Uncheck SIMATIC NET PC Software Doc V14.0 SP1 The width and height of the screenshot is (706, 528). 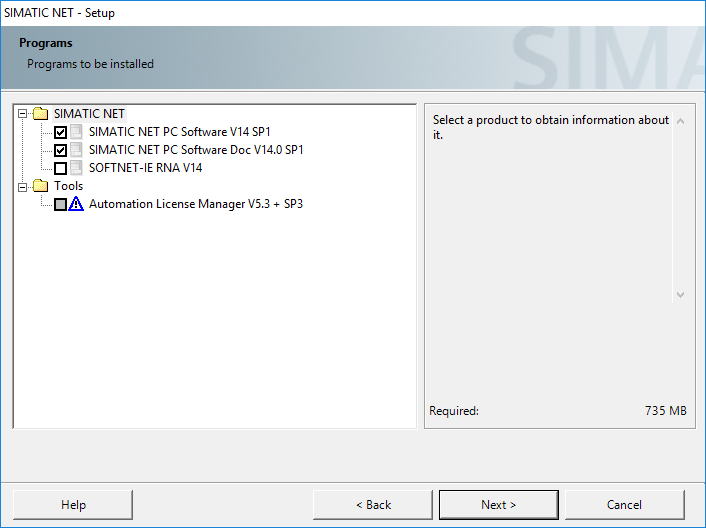(61, 150)
